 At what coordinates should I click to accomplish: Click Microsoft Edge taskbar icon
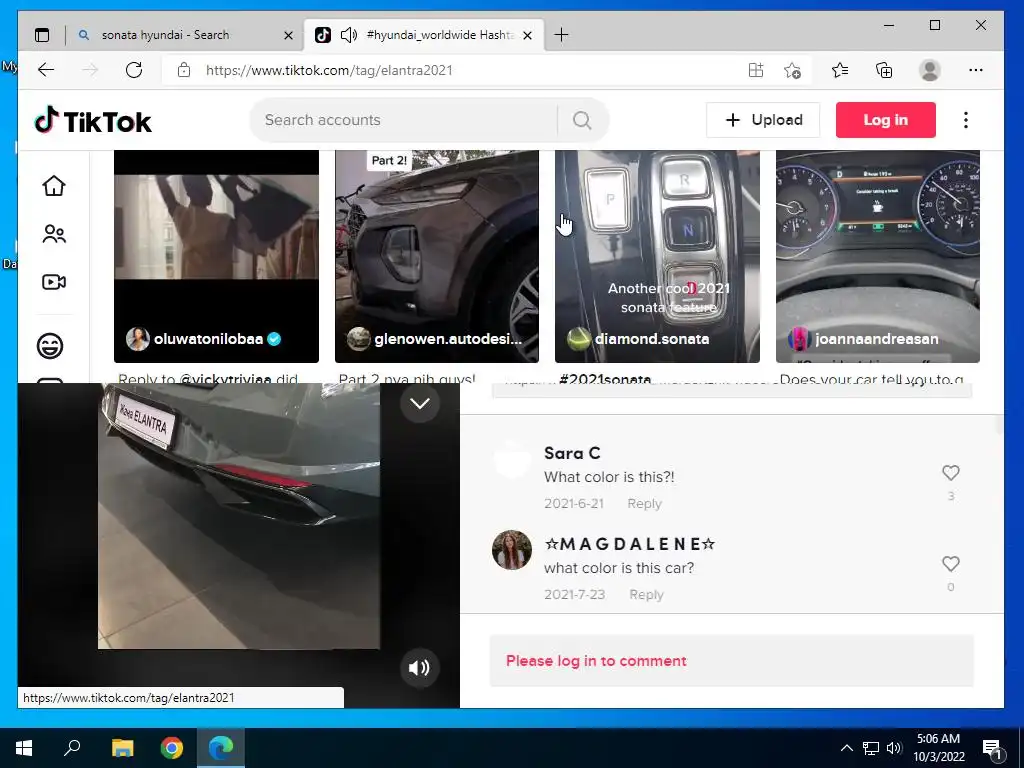pos(221,748)
